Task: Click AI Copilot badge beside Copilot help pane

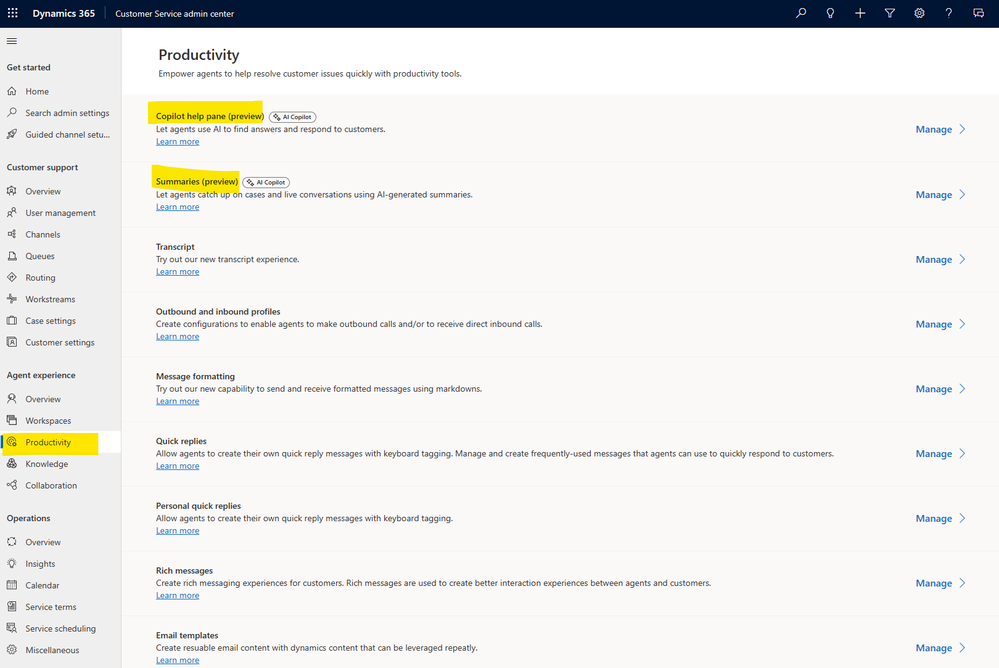Action: [x=292, y=117]
